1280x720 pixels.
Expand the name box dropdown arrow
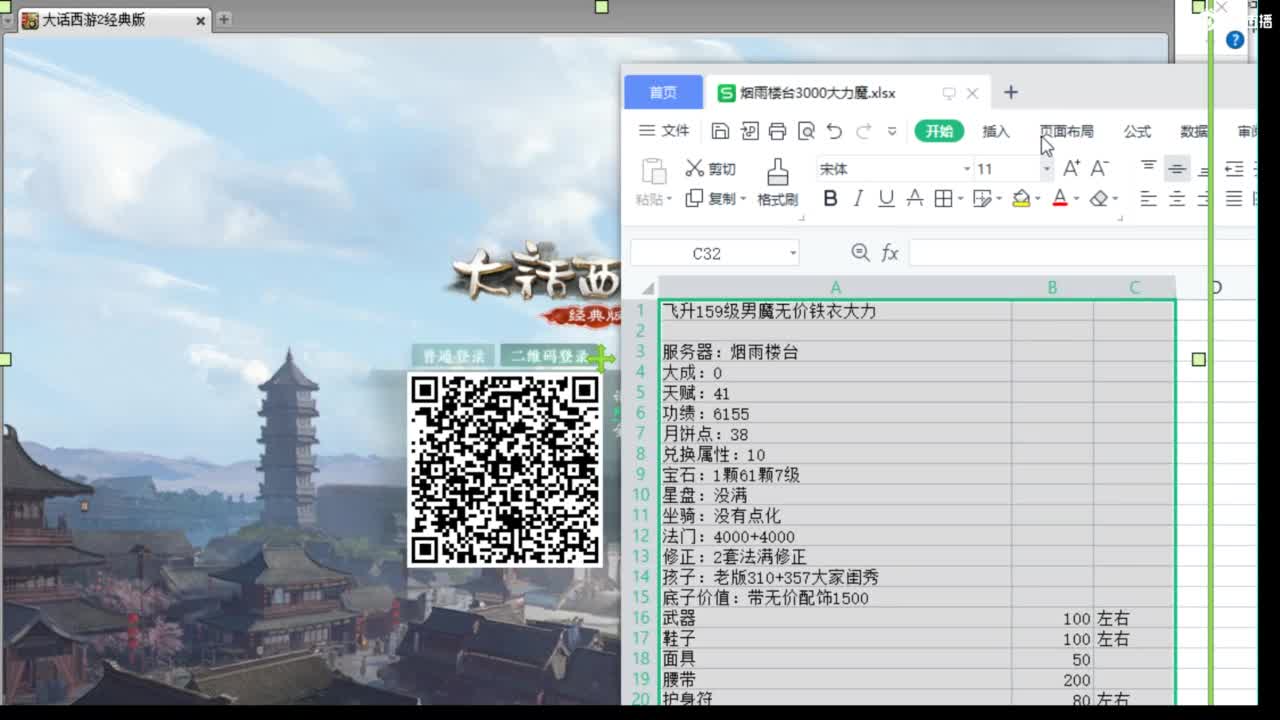click(x=792, y=253)
